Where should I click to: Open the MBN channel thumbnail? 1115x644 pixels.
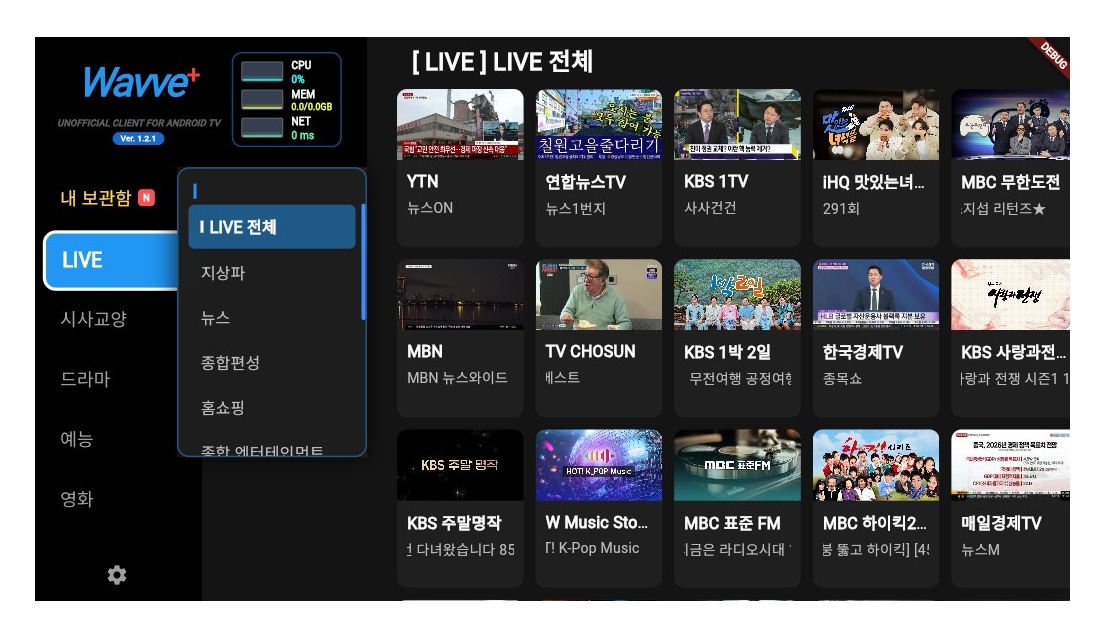point(460,295)
